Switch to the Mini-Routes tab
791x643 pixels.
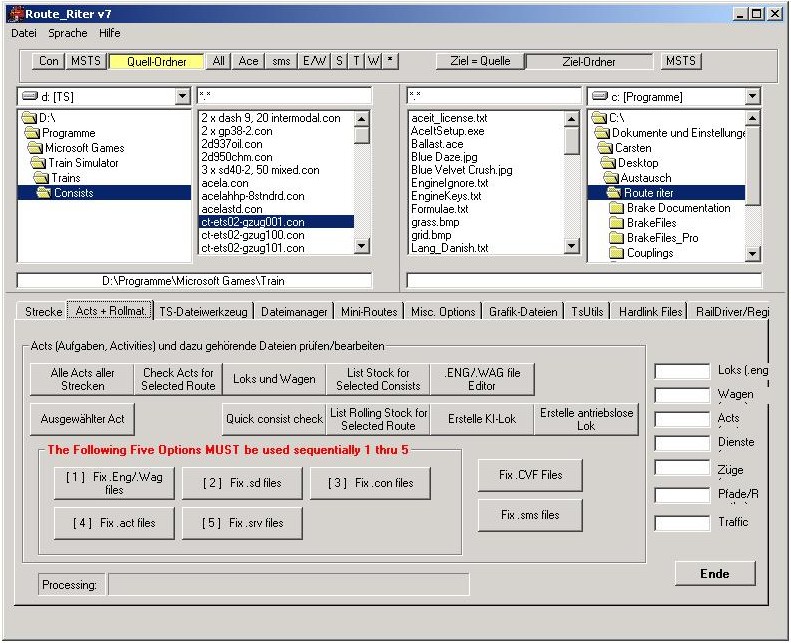tap(367, 312)
